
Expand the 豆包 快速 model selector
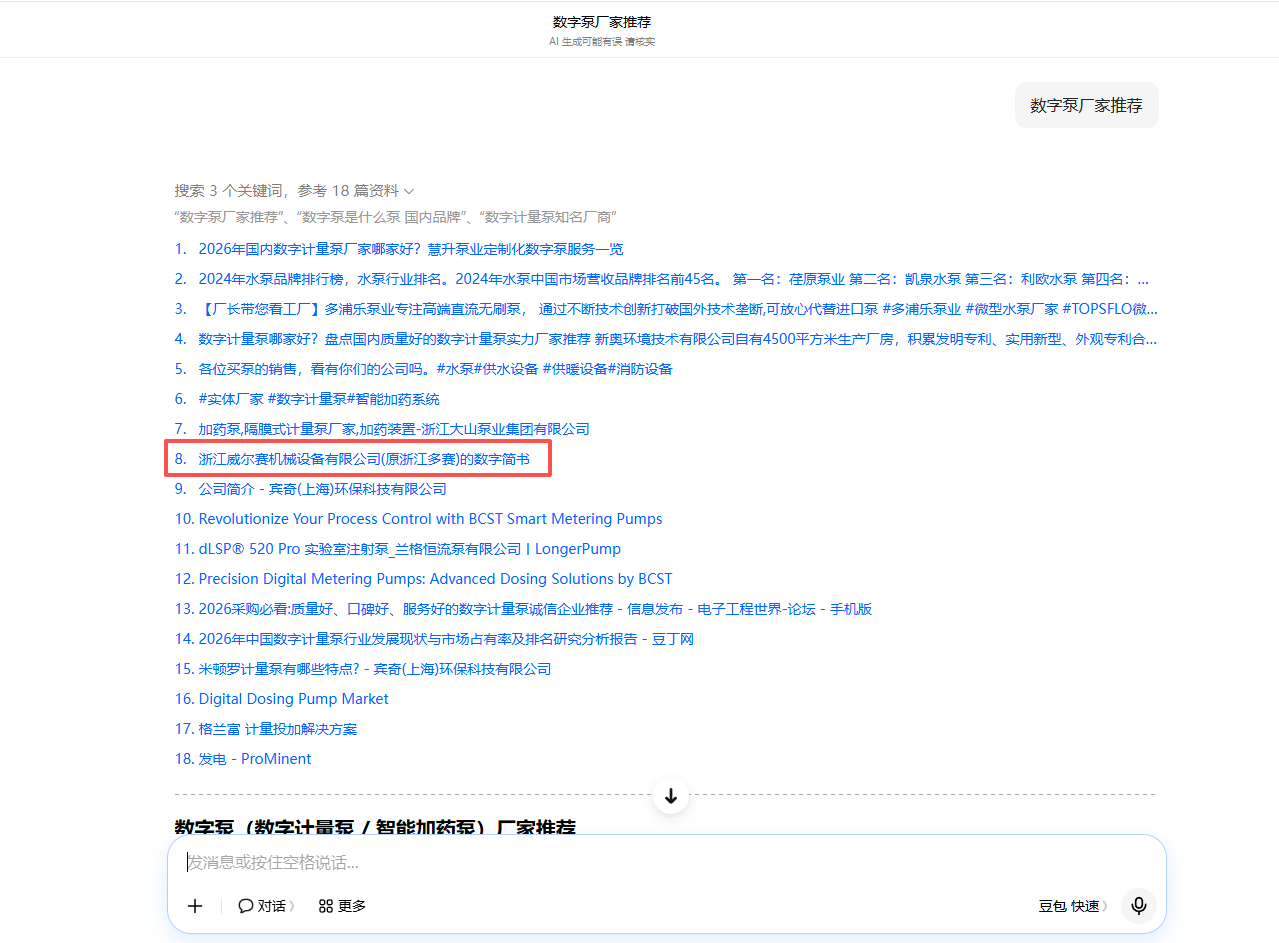(1073, 906)
